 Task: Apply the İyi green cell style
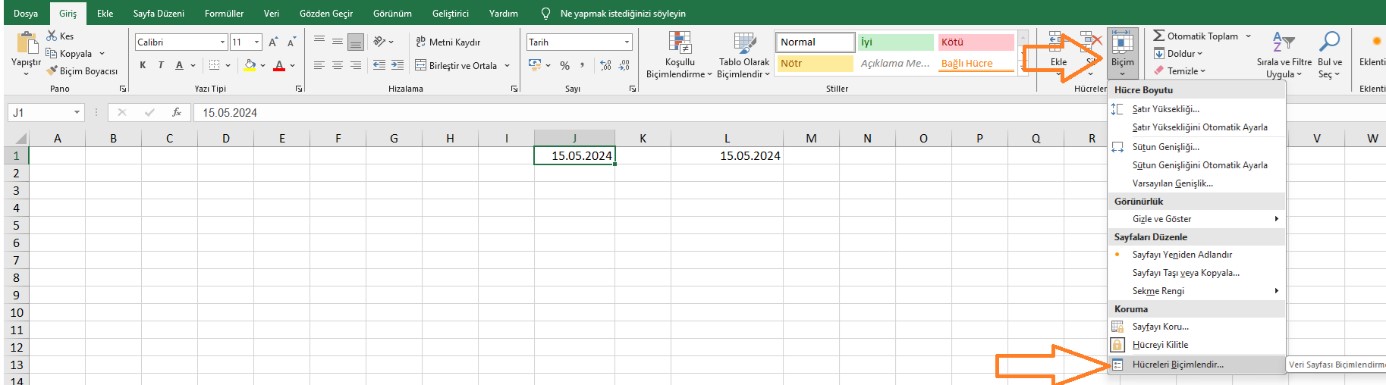click(895, 42)
